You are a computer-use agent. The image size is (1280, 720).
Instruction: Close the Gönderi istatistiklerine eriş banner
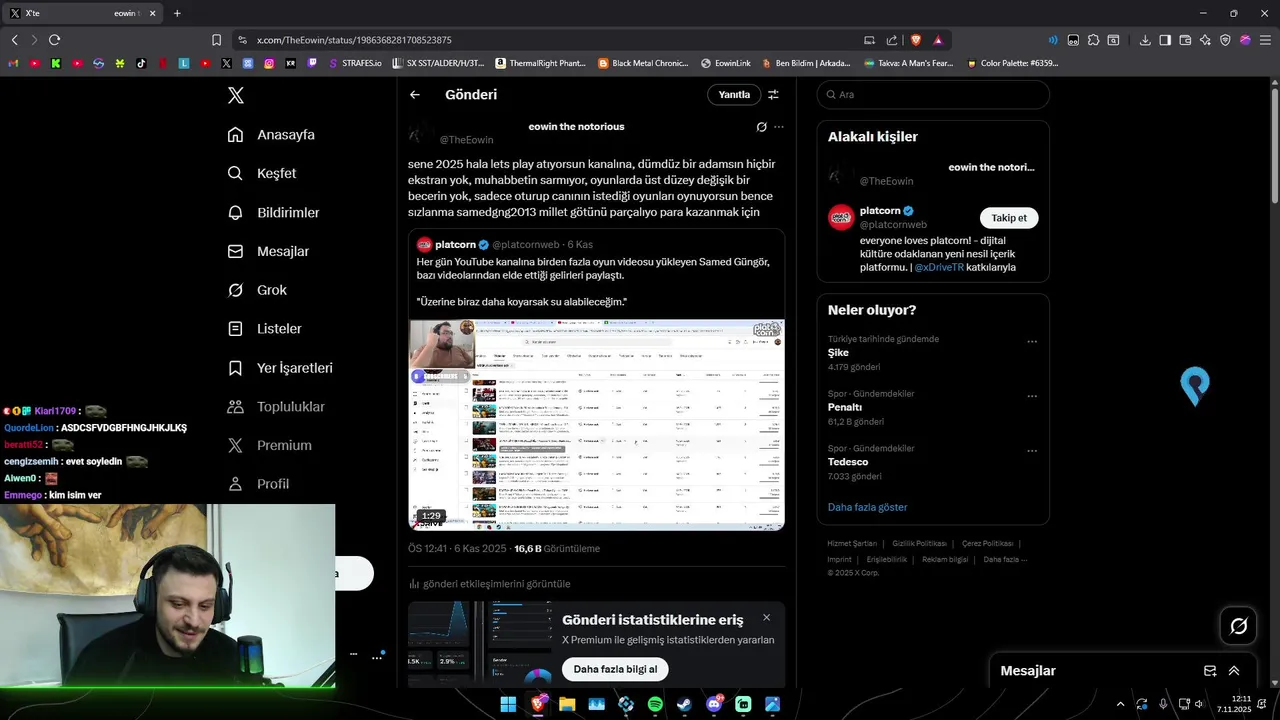point(766,617)
